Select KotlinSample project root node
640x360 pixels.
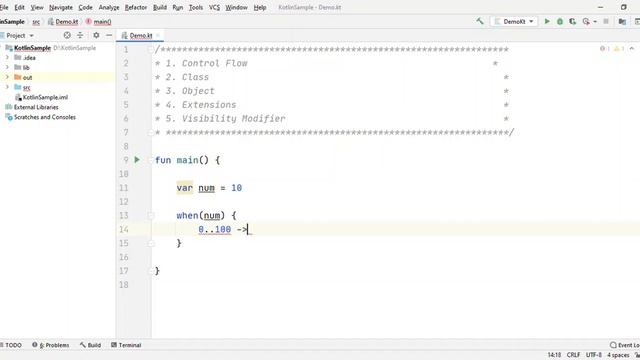click(x=32, y=48)
